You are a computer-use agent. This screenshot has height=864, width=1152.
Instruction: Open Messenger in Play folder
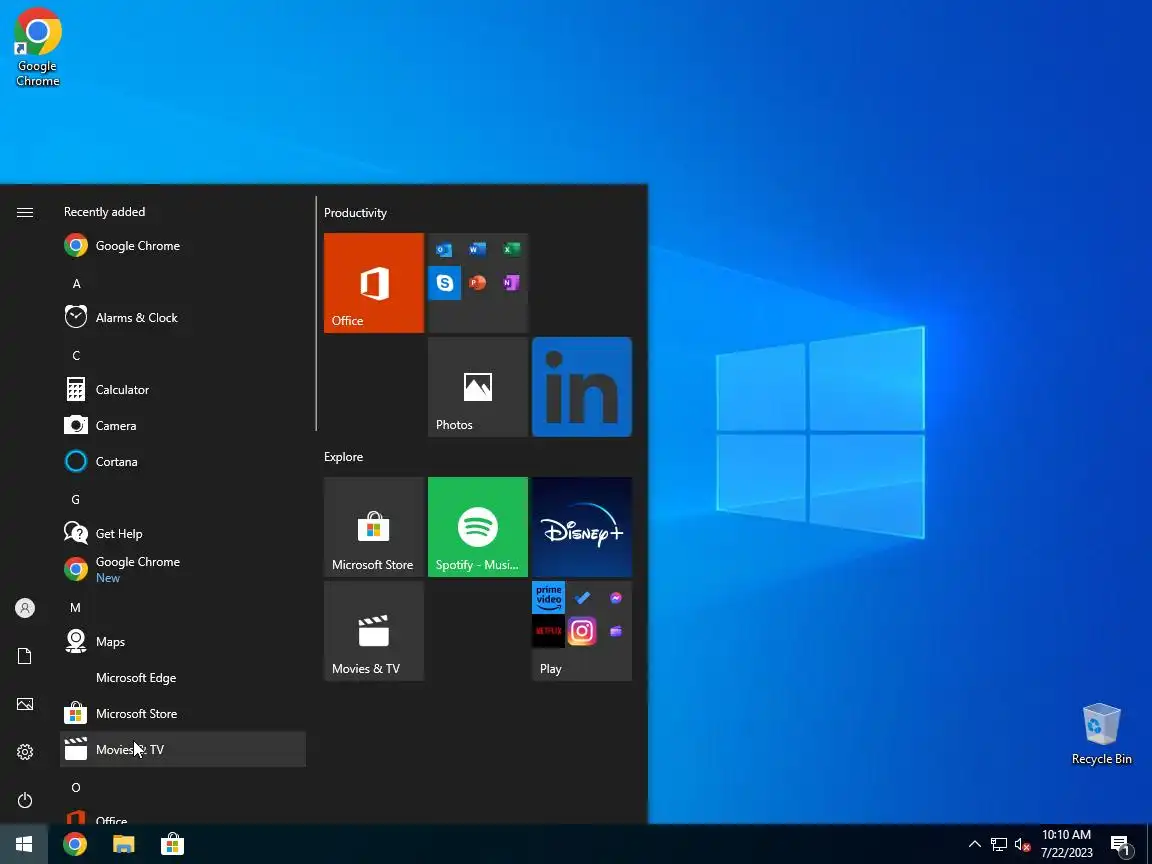(616, 597)
